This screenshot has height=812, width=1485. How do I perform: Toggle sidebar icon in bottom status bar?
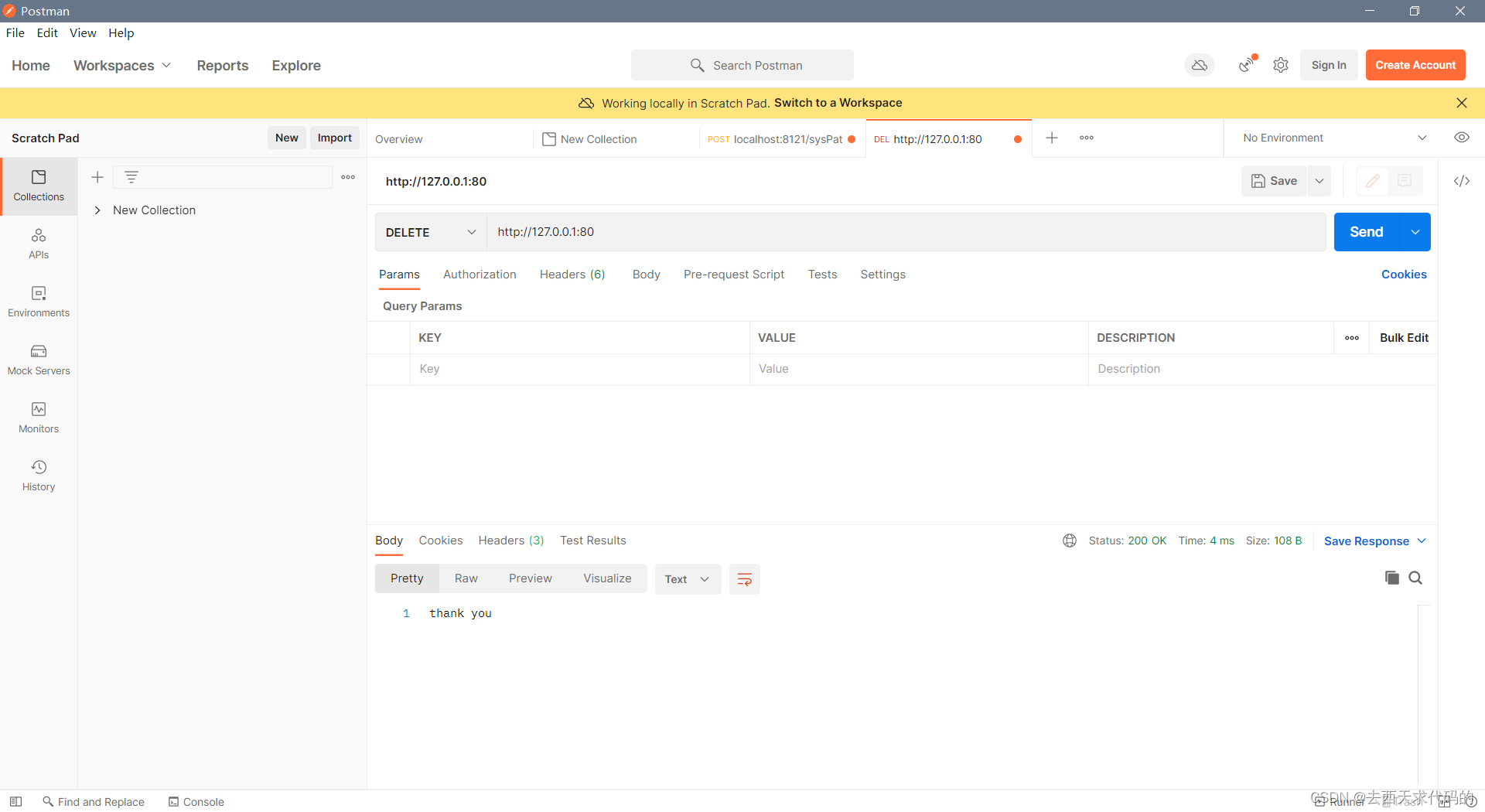[15, 802]
